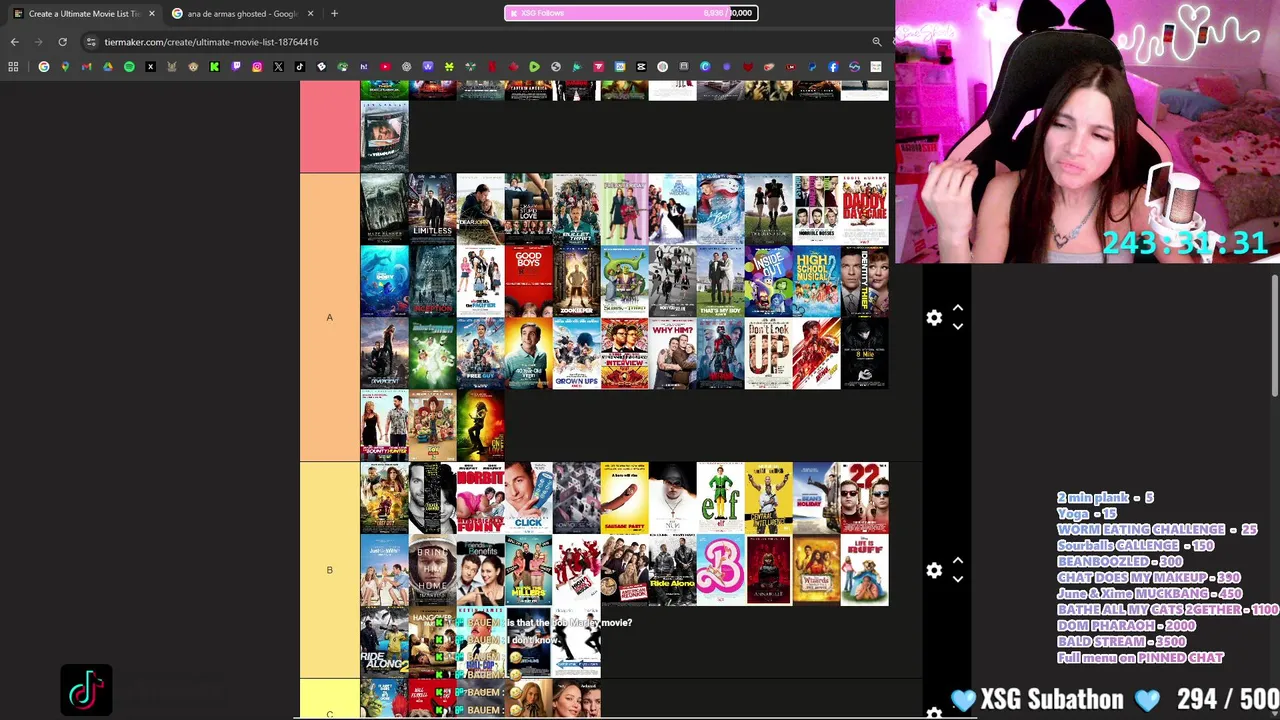
Task: Click the orange A tier label
Action: tap(329, 317)
